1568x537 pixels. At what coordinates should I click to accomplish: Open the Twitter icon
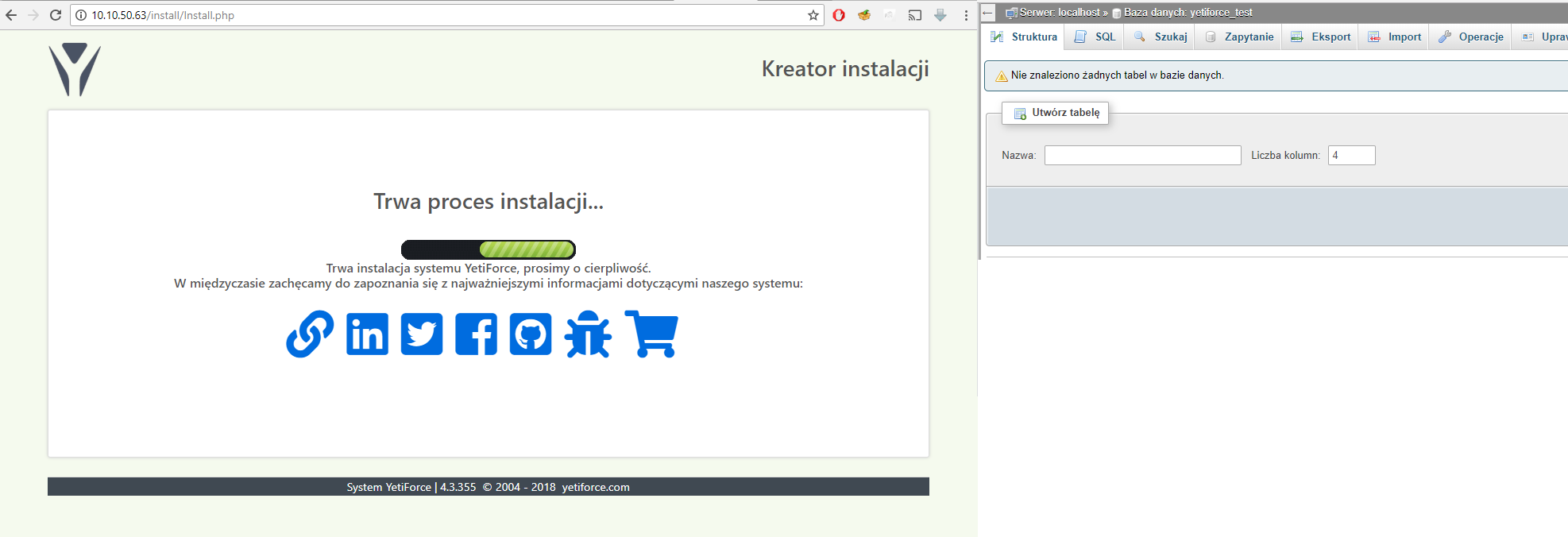pos(422,334)
